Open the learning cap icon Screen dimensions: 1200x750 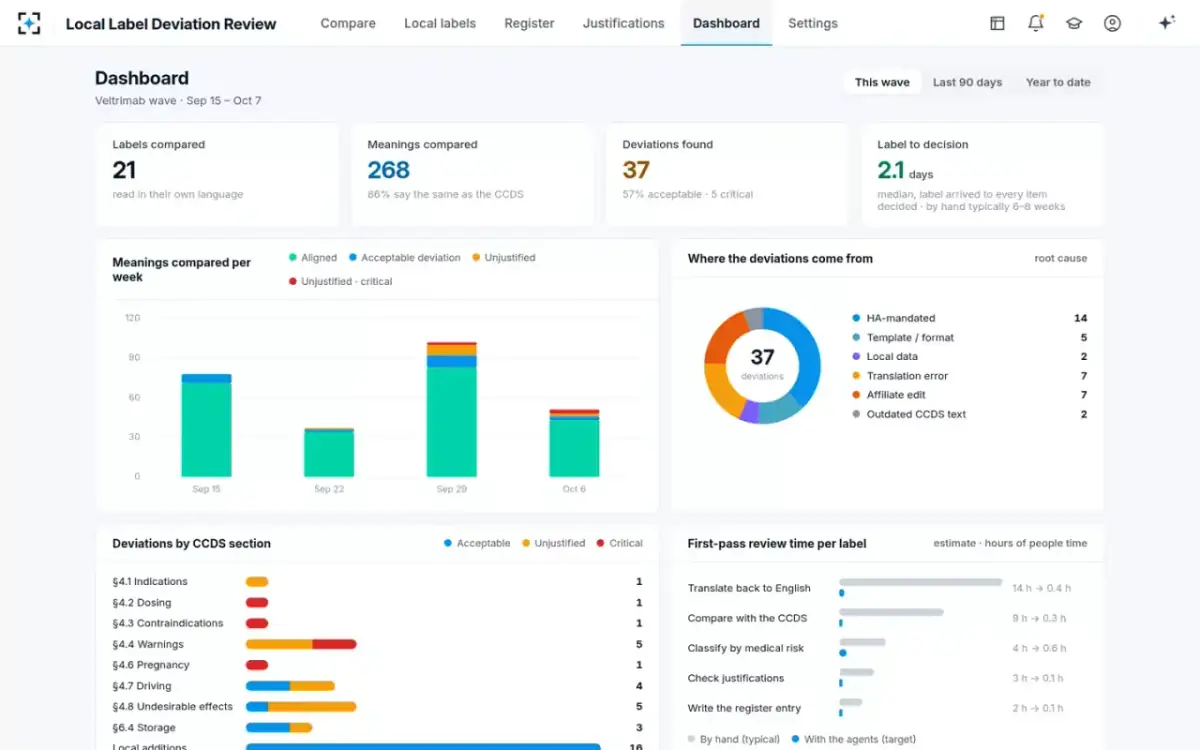coord(1074,23)
